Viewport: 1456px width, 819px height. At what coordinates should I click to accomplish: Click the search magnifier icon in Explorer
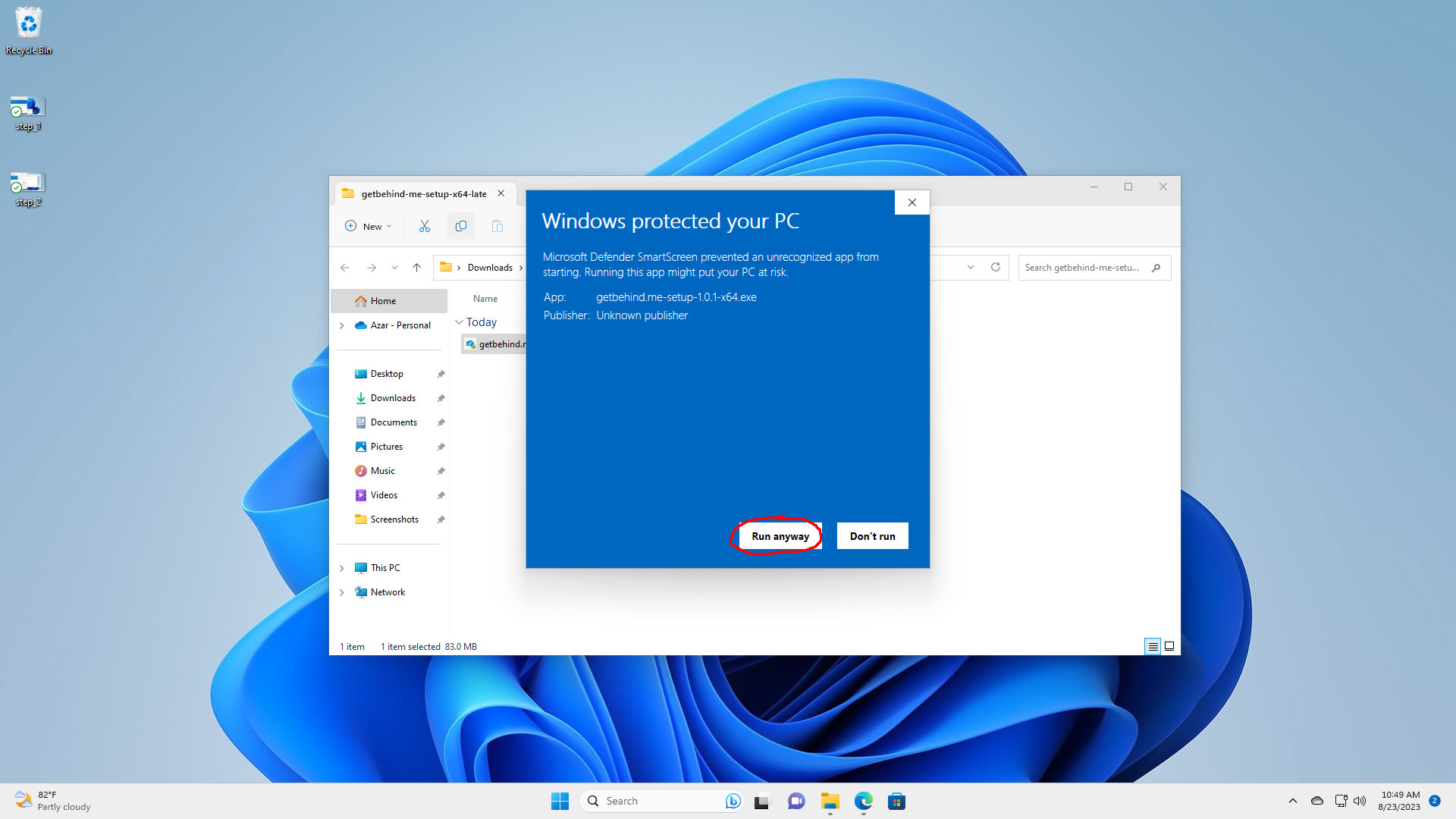1156,268
